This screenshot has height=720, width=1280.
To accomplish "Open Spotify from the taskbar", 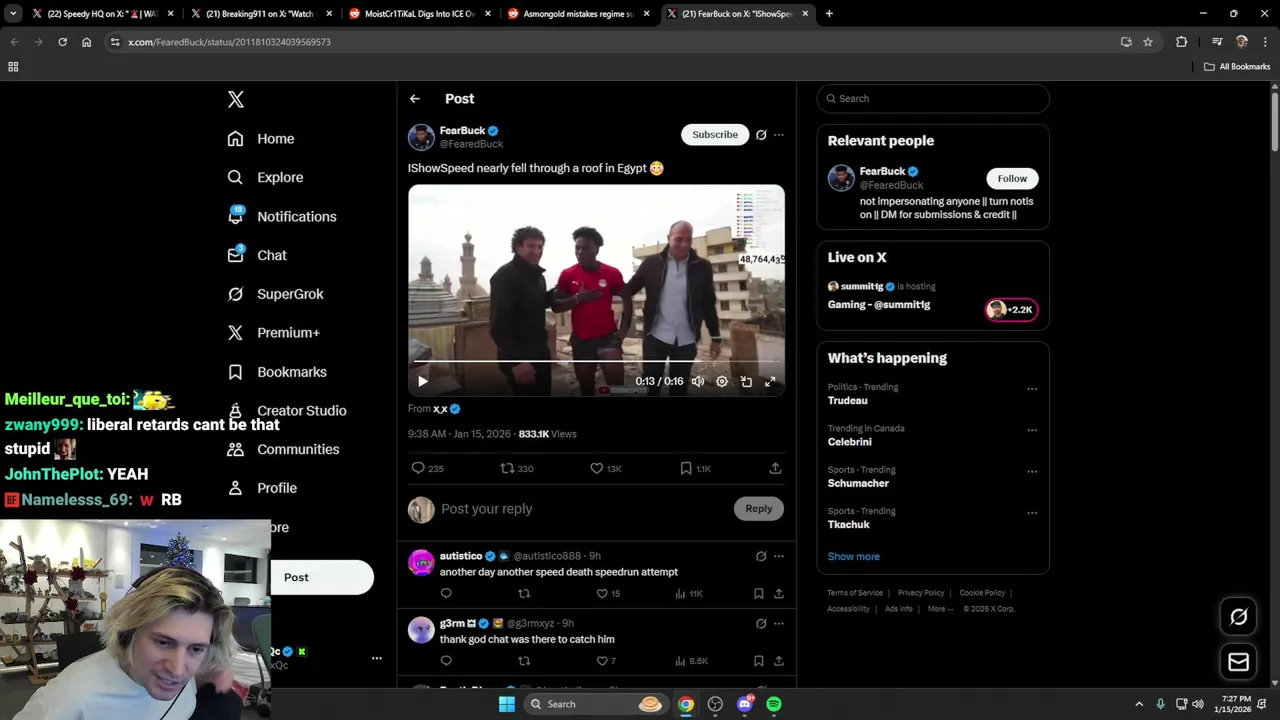I will tap(774, 704).
